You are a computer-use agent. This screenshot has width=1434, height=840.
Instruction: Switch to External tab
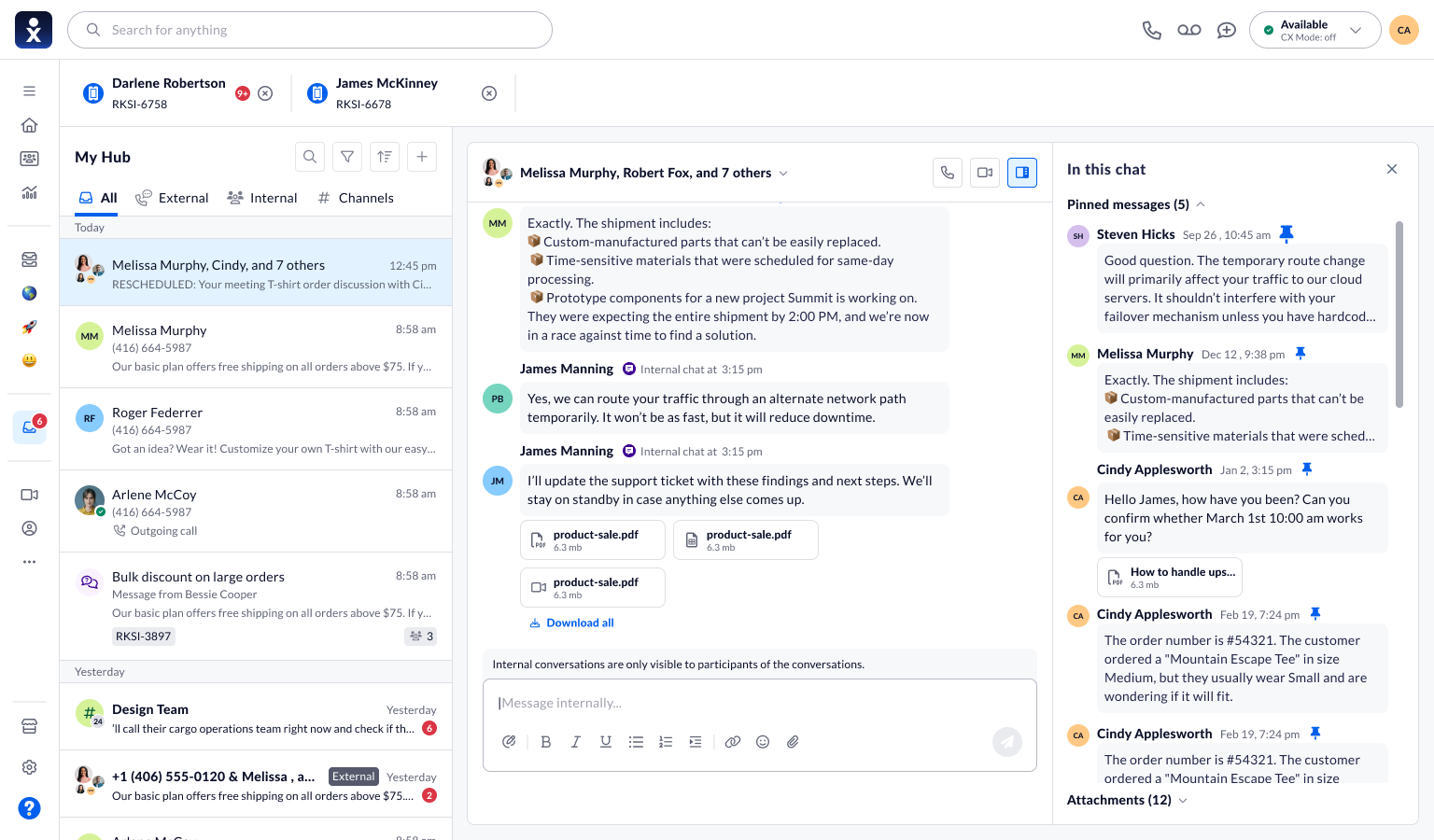[172, 198]
